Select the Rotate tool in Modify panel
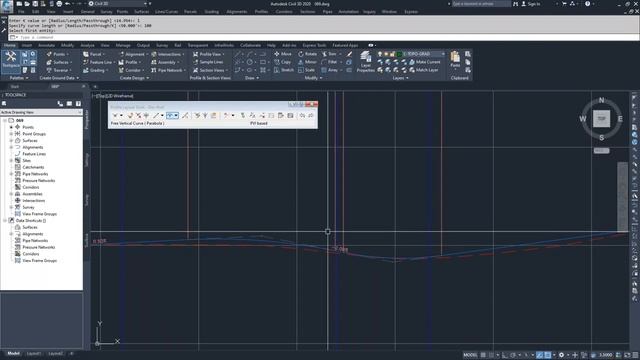The height and width of the screenshot is (360, 640). point(307,54)
